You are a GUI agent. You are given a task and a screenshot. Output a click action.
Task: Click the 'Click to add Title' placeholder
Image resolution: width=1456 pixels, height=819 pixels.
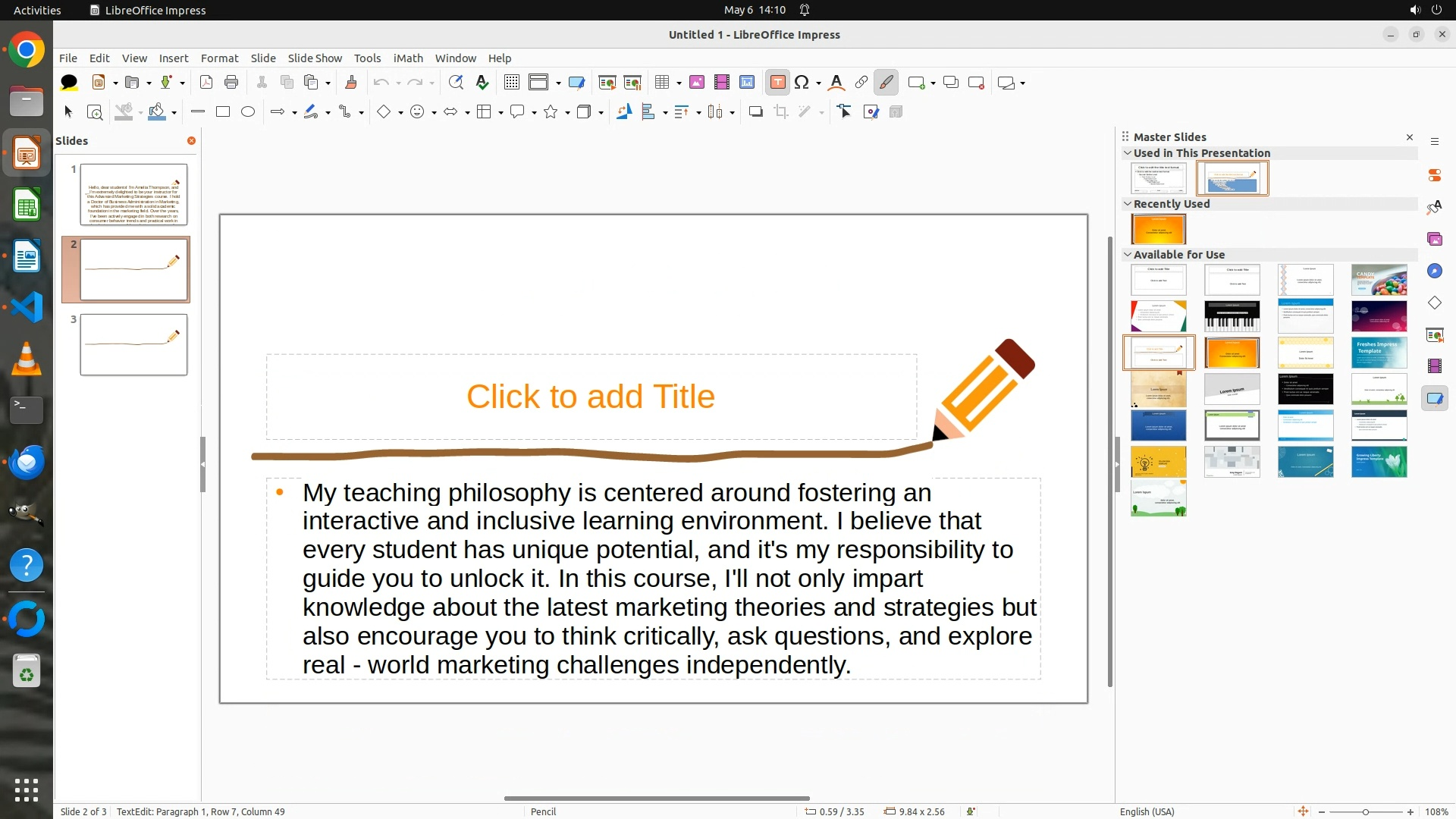click(x=590, y=397)
